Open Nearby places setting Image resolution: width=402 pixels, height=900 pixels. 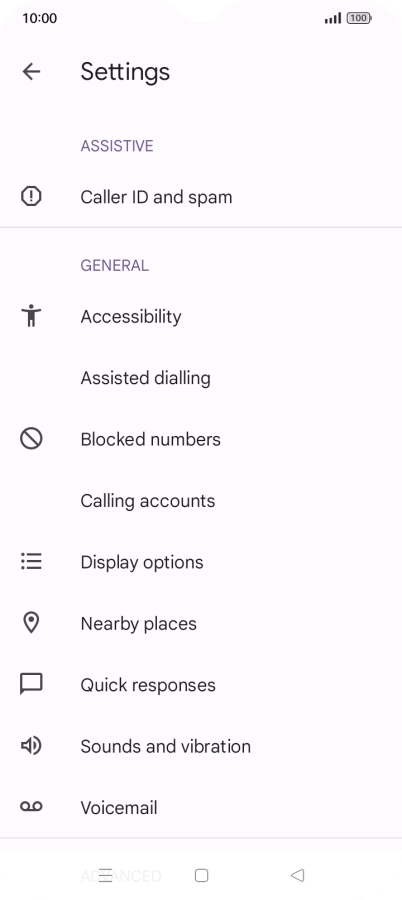click(x=201, y=623)
